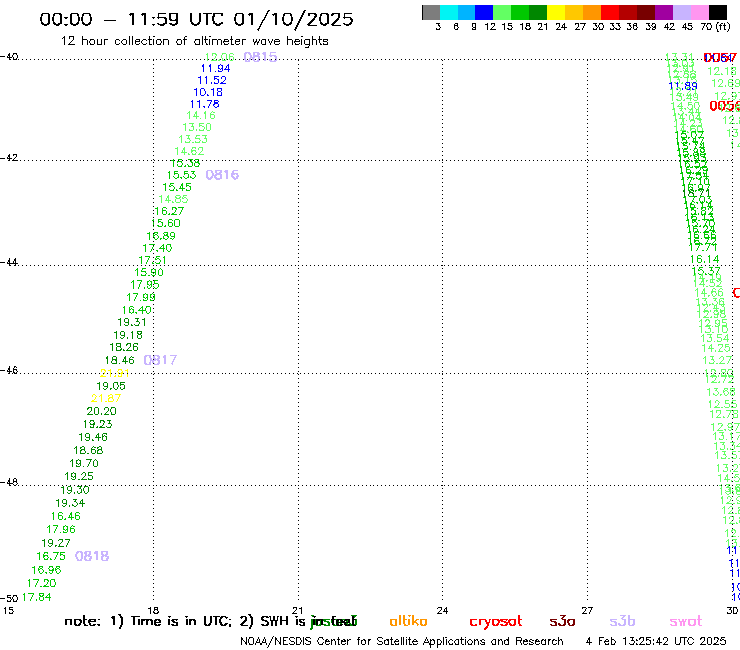Click the dark red s3a legend label
740x650 pixels.
click(x=562, y=621)
